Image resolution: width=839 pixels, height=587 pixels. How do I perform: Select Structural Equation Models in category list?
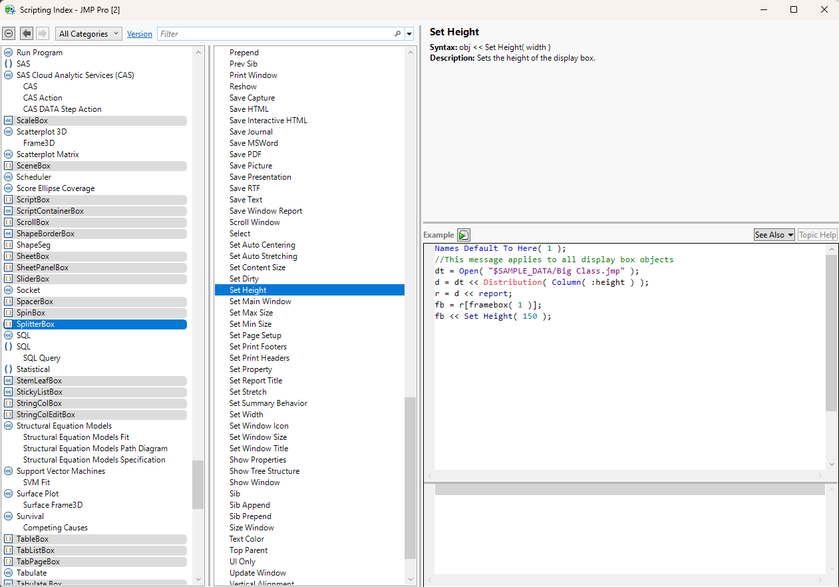[x=64, y=426]
